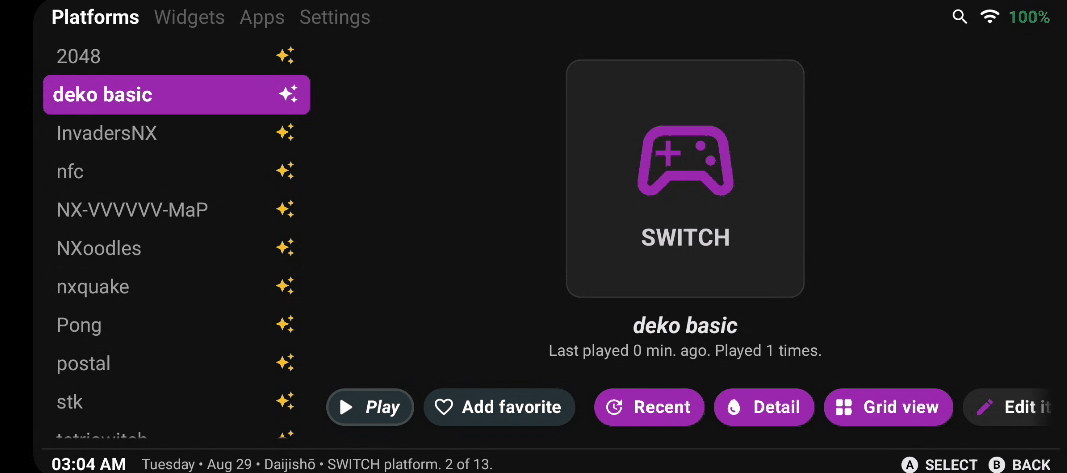Click the sparkle icon next to stk
This screenshot has height=473, width=1067.
click(x=285, y=402)
